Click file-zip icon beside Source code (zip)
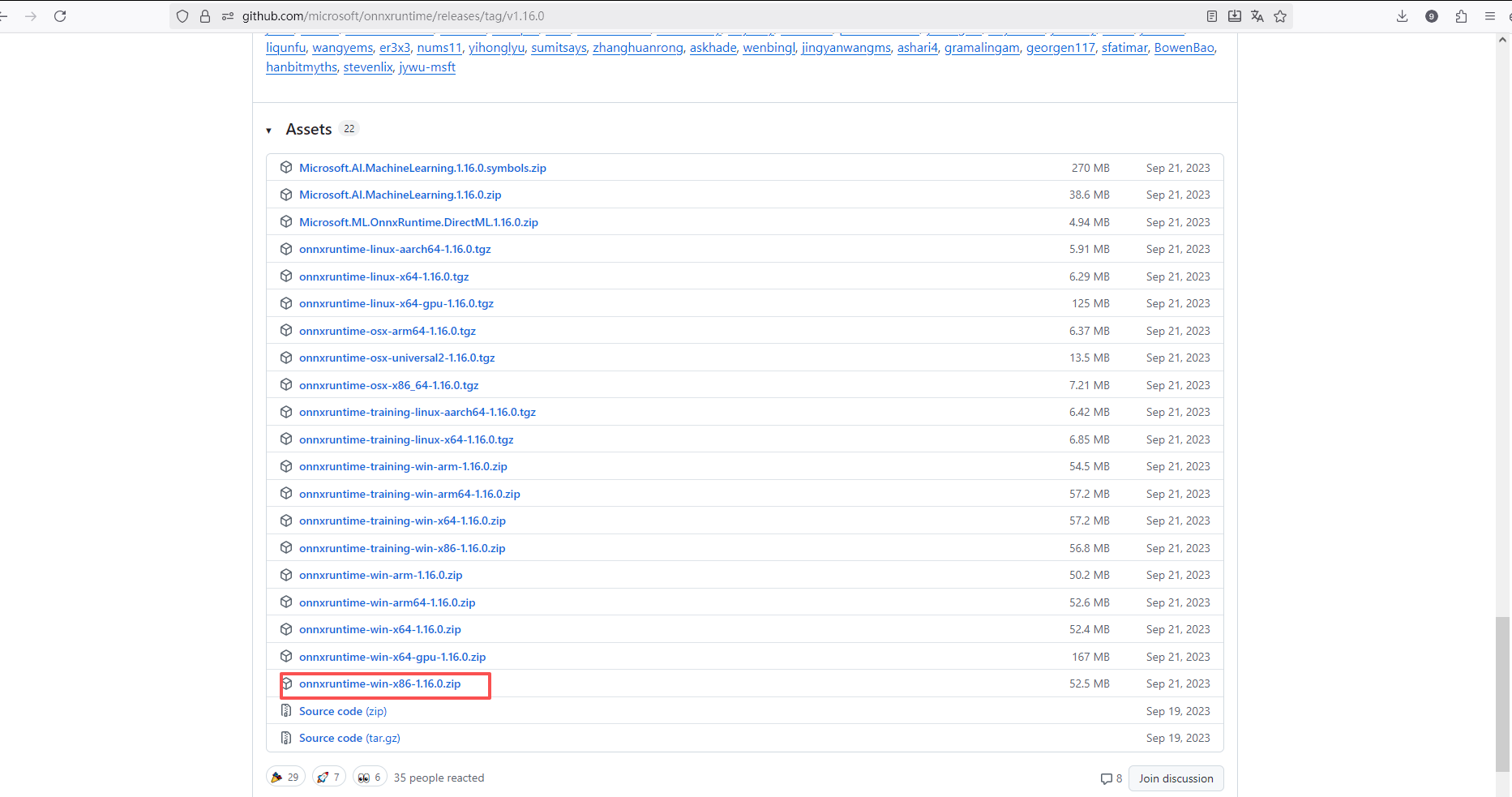Viewport: 1512px width, 797px height. click(286, 710)
